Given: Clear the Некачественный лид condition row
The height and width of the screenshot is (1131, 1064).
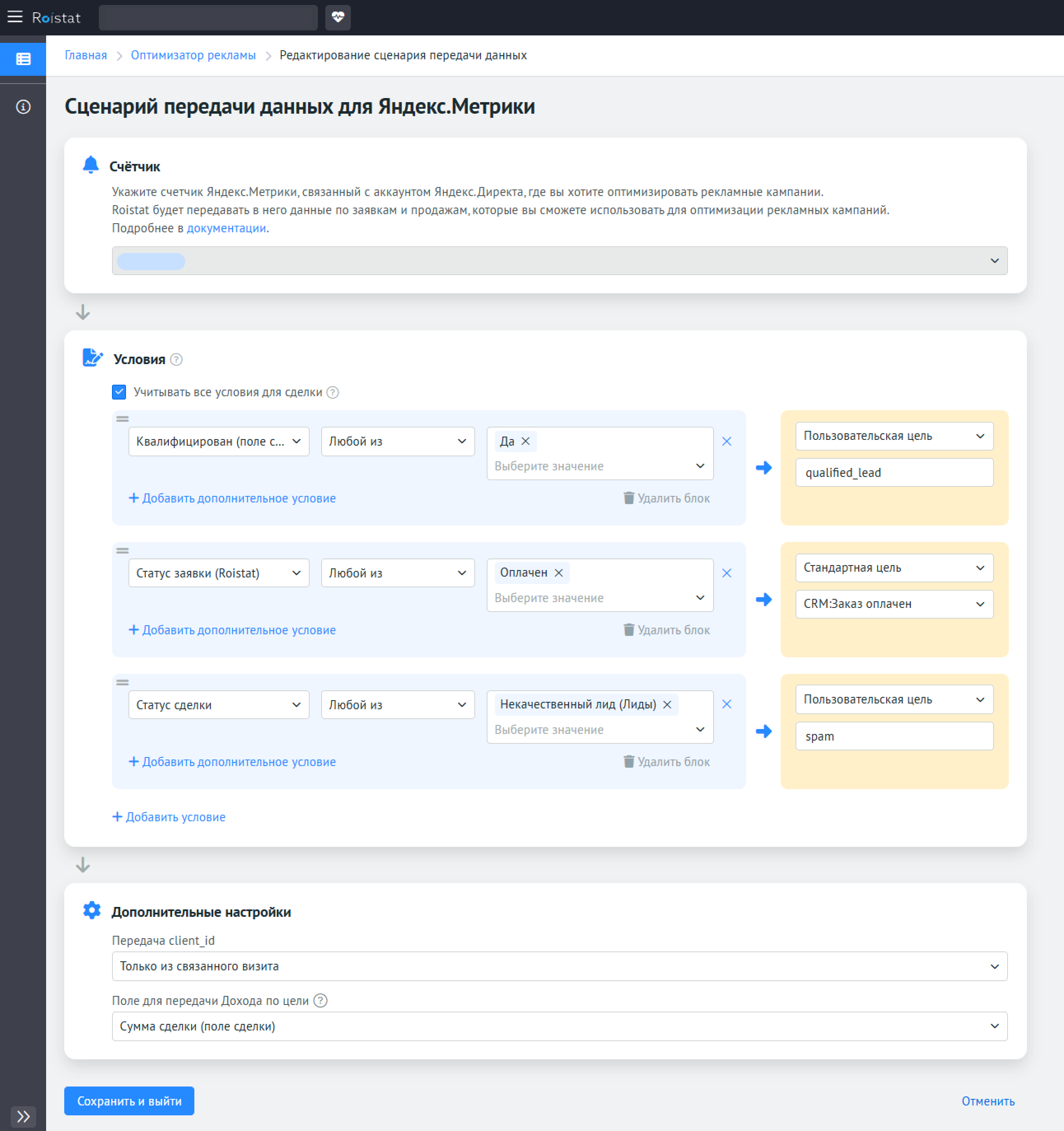Looking at the screenshot, I should click(x=727, y=704).
